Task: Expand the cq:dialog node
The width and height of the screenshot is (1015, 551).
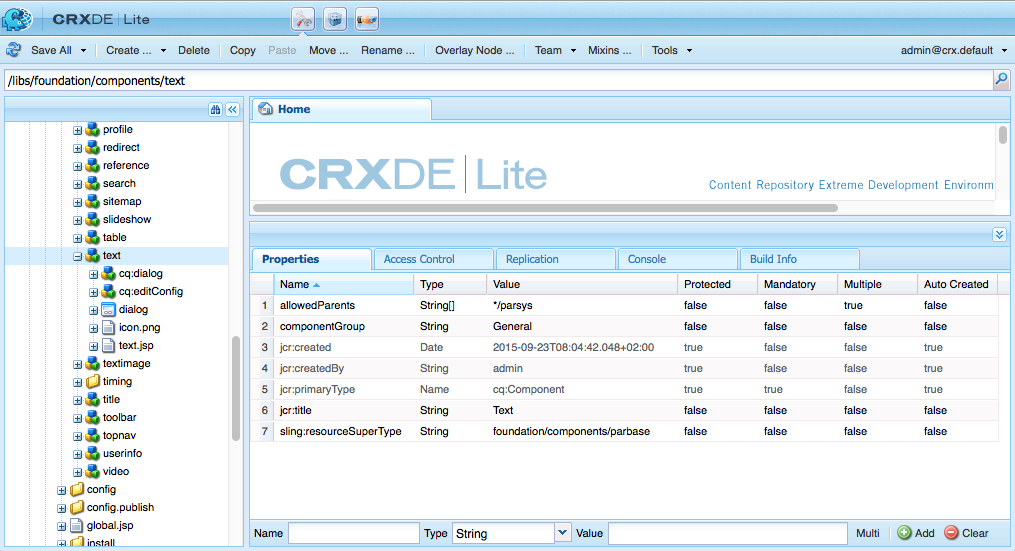Action: (93, 275)
